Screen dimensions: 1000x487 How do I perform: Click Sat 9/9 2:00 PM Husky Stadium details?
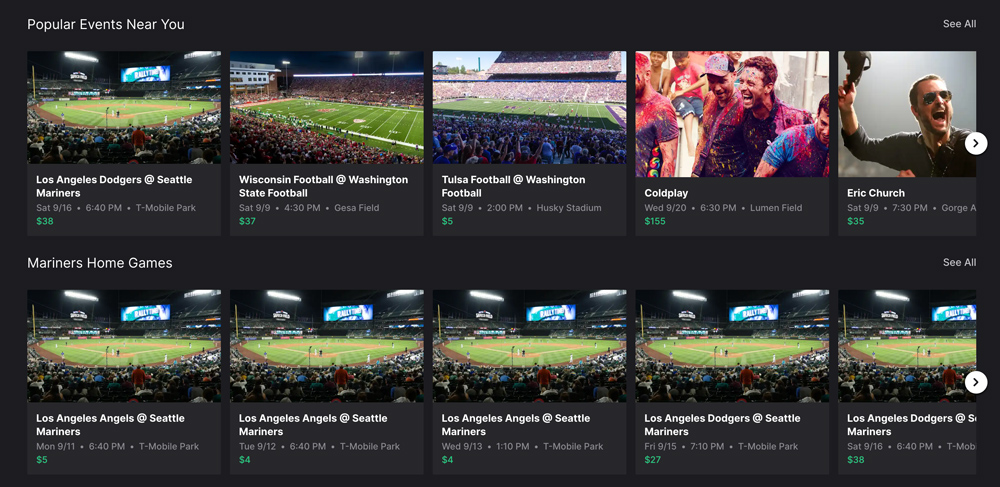point(522,208)
